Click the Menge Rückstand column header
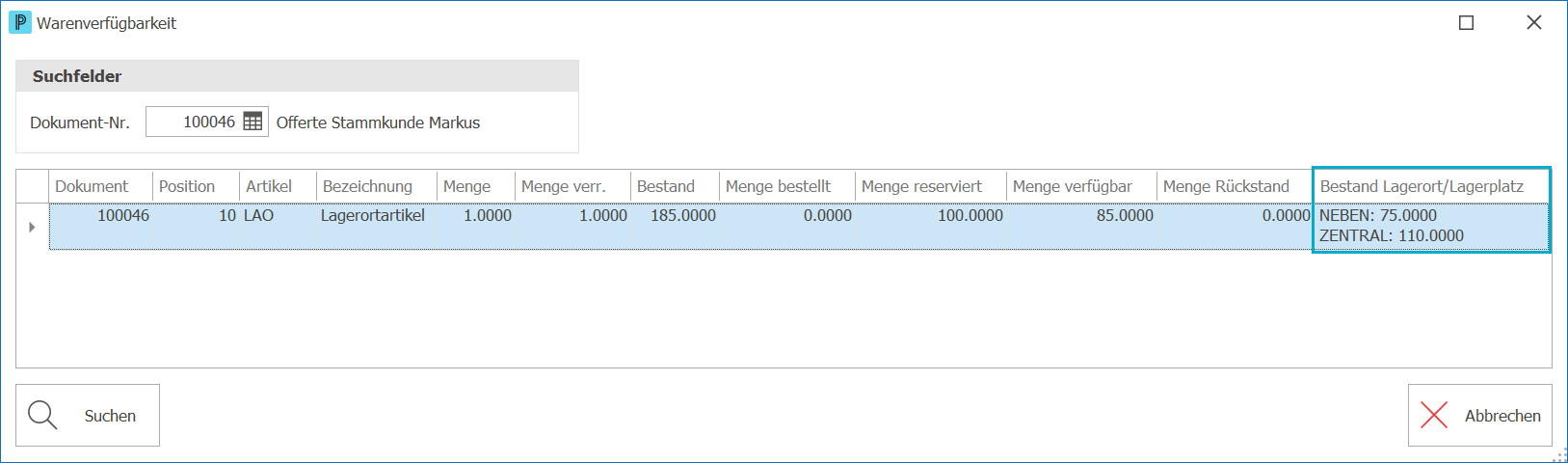The image size is (1568, 463). [x=1236, y=186]
